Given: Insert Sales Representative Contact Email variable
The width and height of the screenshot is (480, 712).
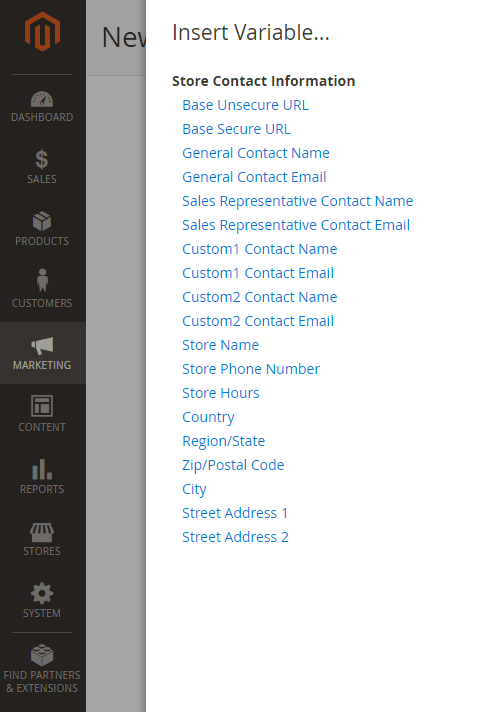Looking at the screenshot, I should tap(296, 225).
